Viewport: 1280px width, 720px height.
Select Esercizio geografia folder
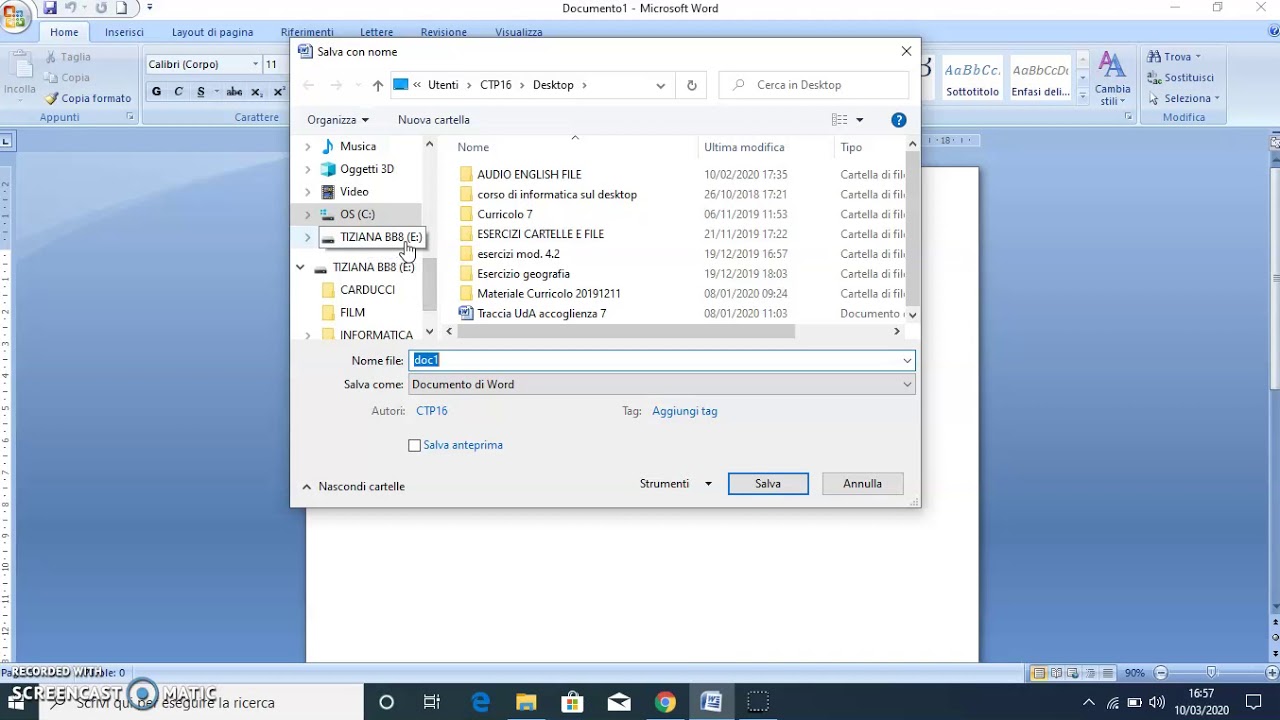[523, 274]
